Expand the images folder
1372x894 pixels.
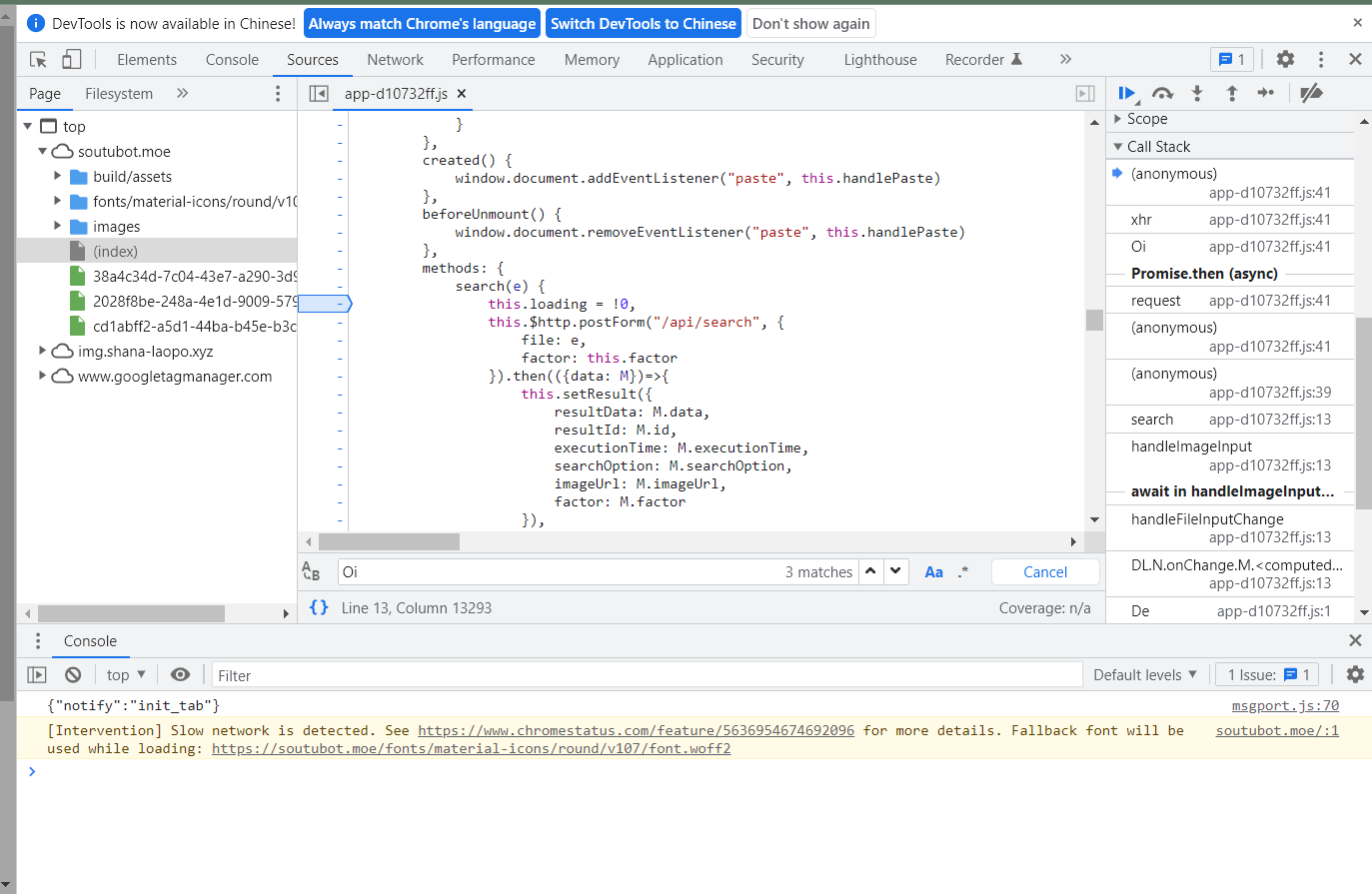[58, 227]
